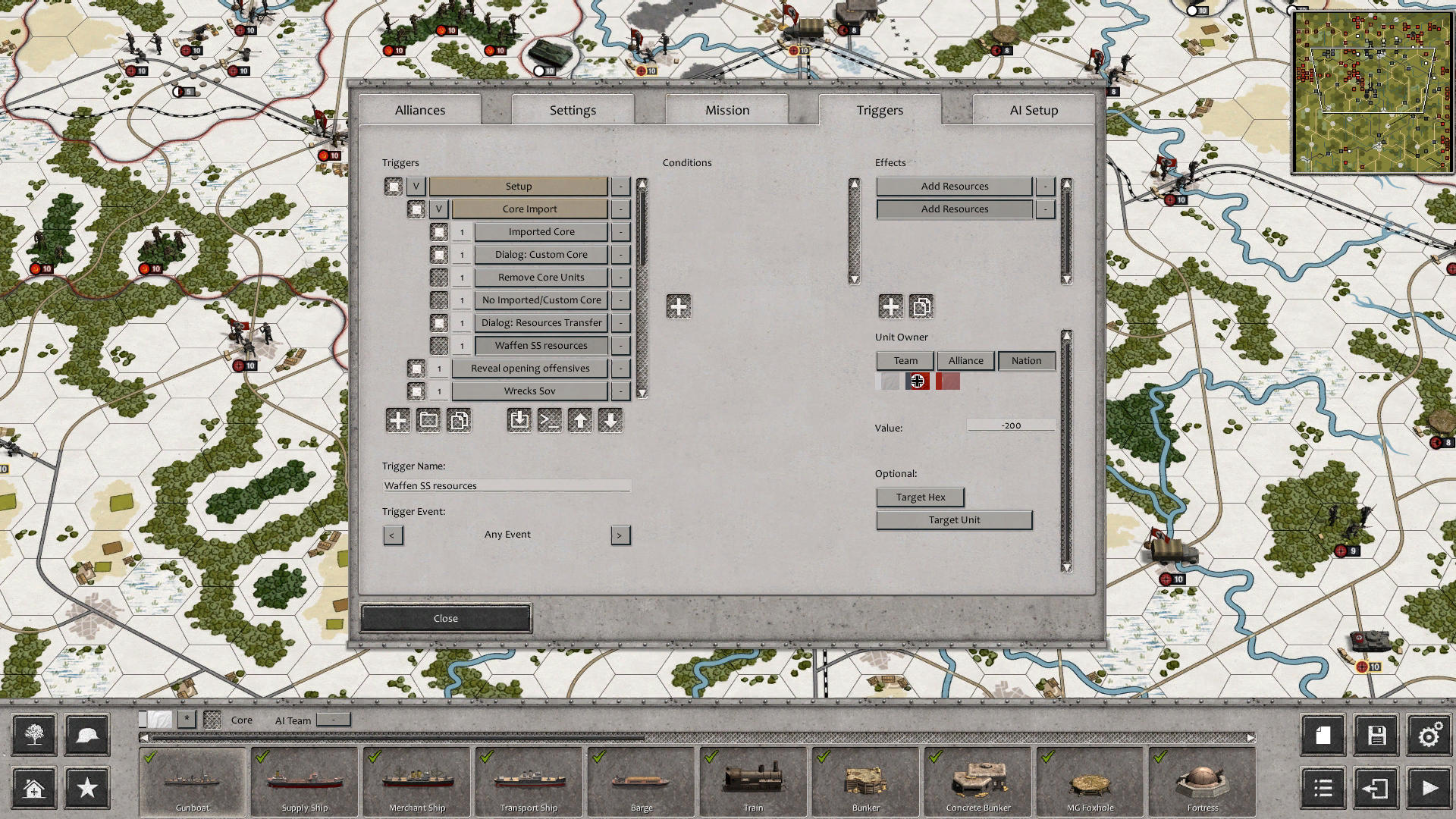Open the AI Setup tab
Screen dimensions: 1456x819
[1034, 110]
